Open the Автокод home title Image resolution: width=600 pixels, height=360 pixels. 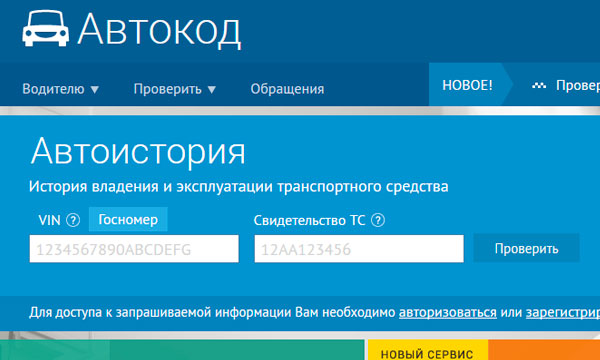coord(159,30)
